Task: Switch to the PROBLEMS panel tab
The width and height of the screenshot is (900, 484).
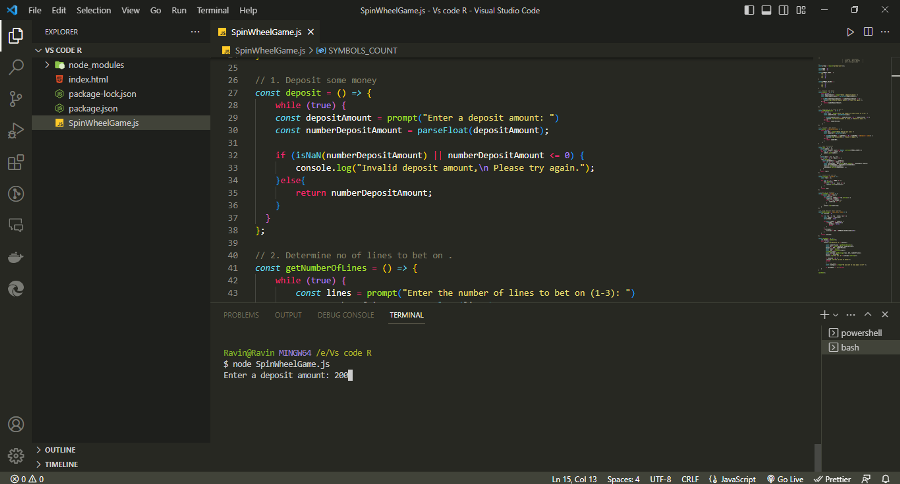Action: click(x=241, y=315)
